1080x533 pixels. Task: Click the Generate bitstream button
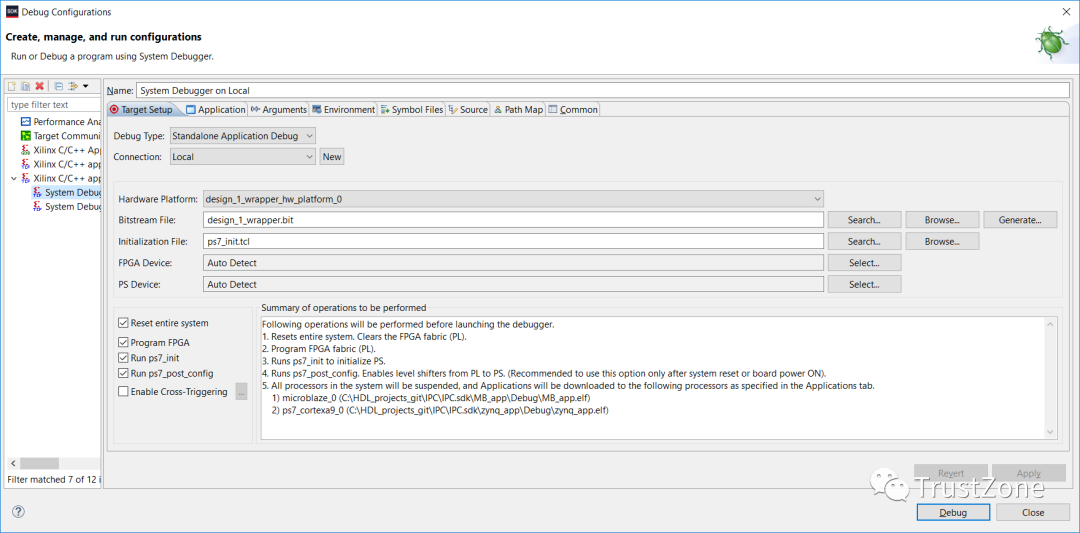pyautogui.click(x=1020, y=220)
